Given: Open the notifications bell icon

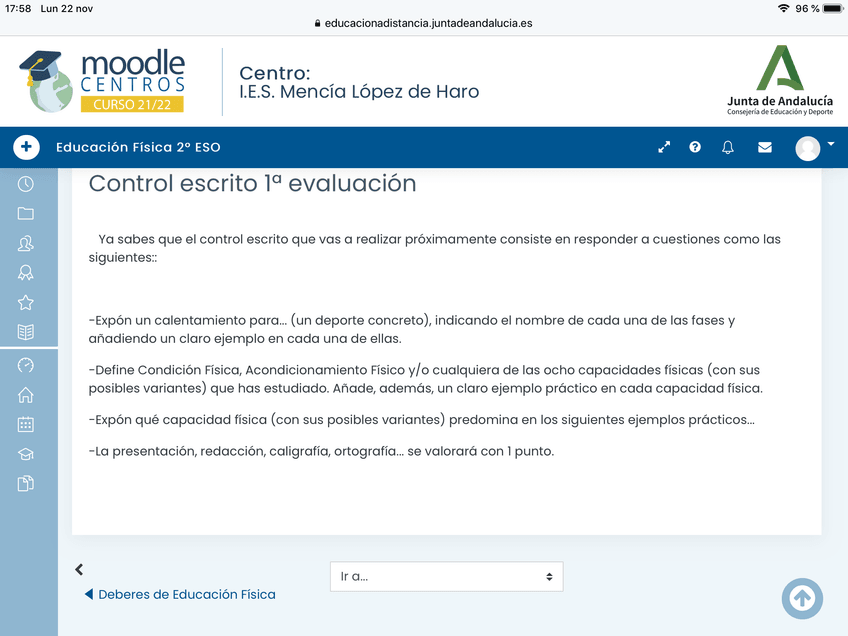Looking at the screenshot, I should point(727,147).
